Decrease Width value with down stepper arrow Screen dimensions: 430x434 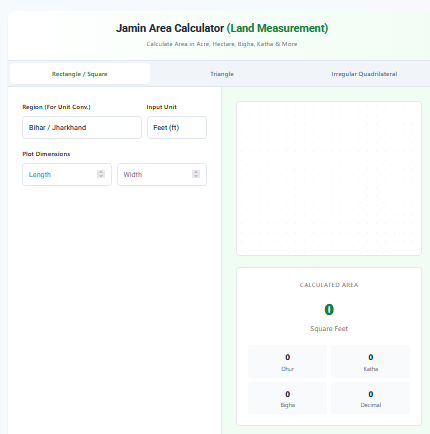coord(196,176)
